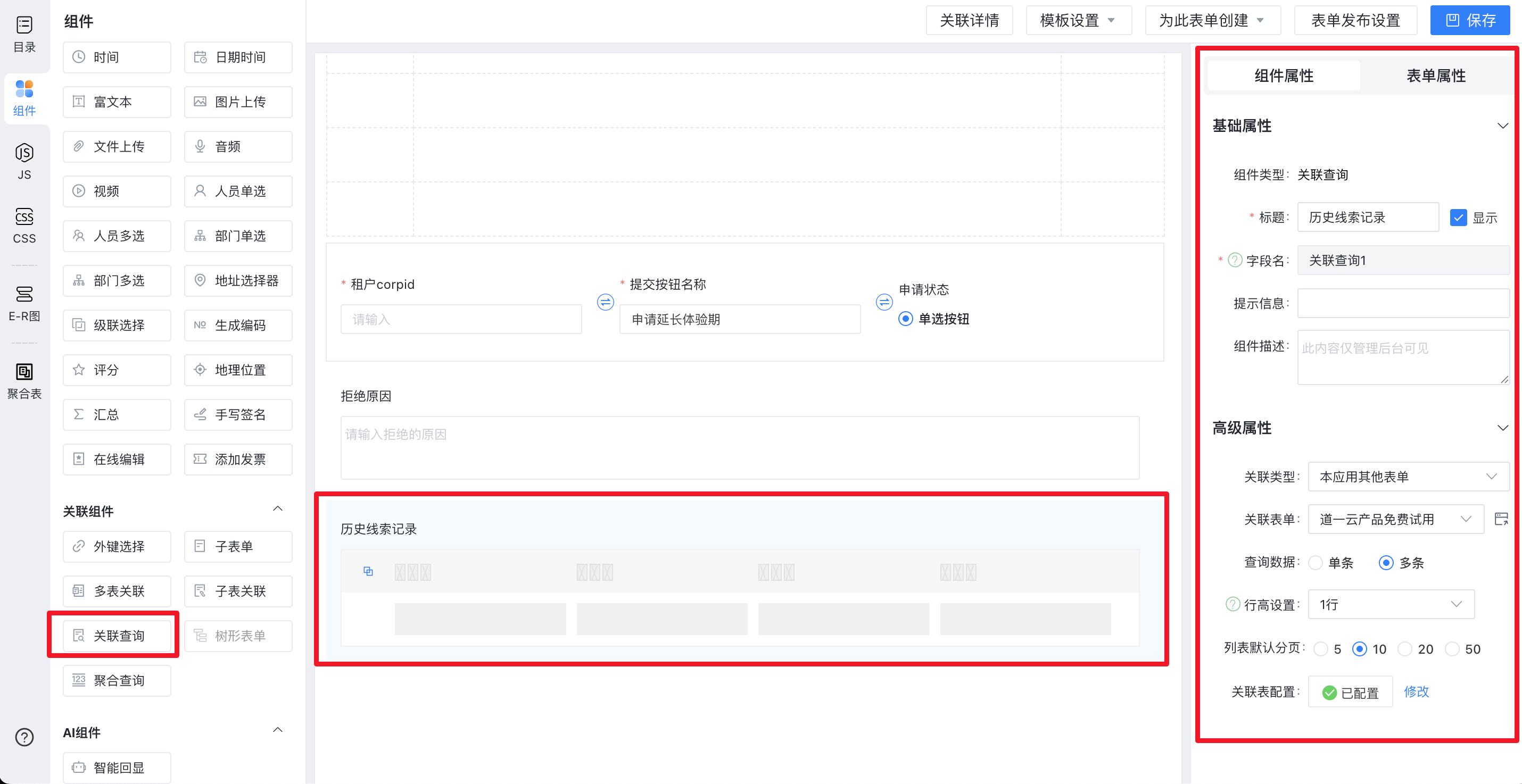The height and width of the screenshot is (784, 1522).
Task: Click the help question mark icon
Action: point(24,737)
